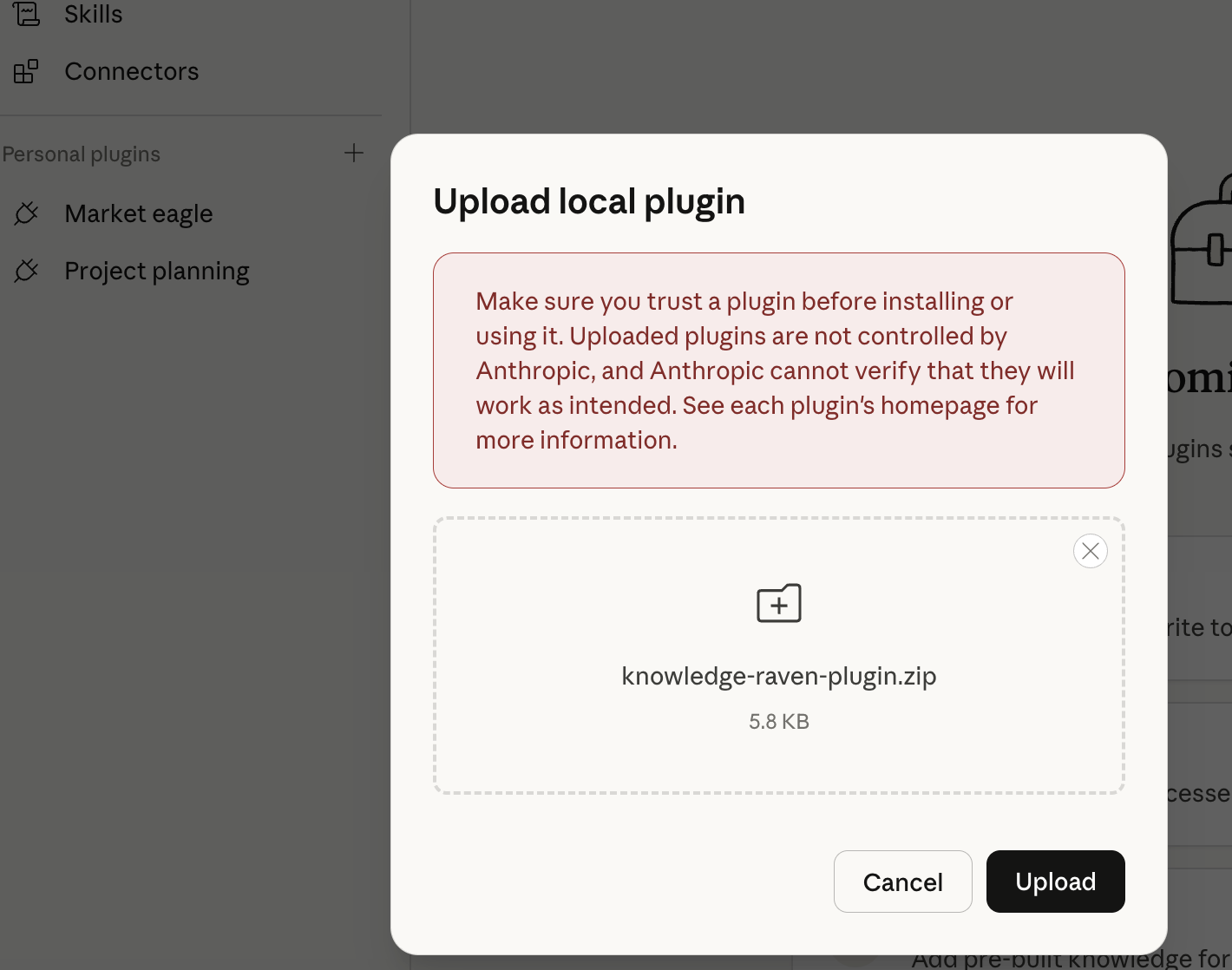Click the plug icon beside Market eagle
Image resolution: width=1232 pixels, height=970 pixels.
[x=27, y=213]
